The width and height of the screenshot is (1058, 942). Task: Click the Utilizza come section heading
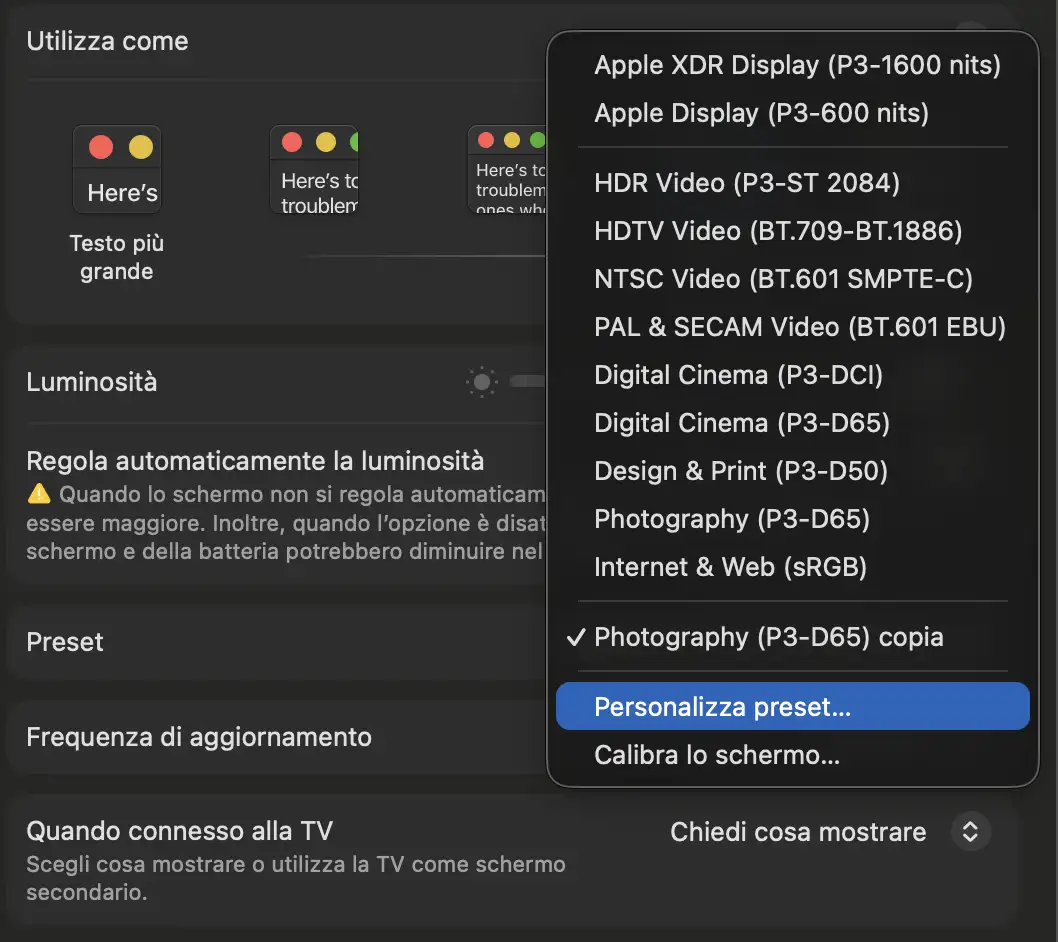(107, 41)
